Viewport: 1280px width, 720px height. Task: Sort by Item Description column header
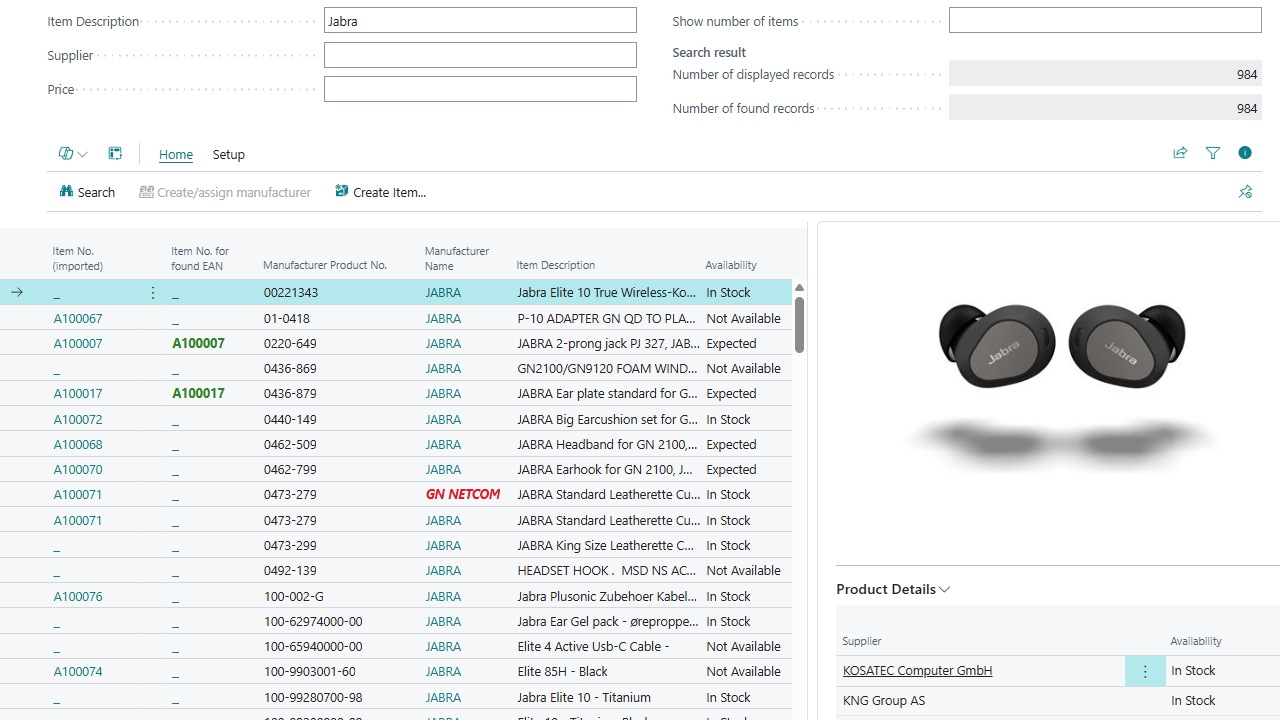556,265
